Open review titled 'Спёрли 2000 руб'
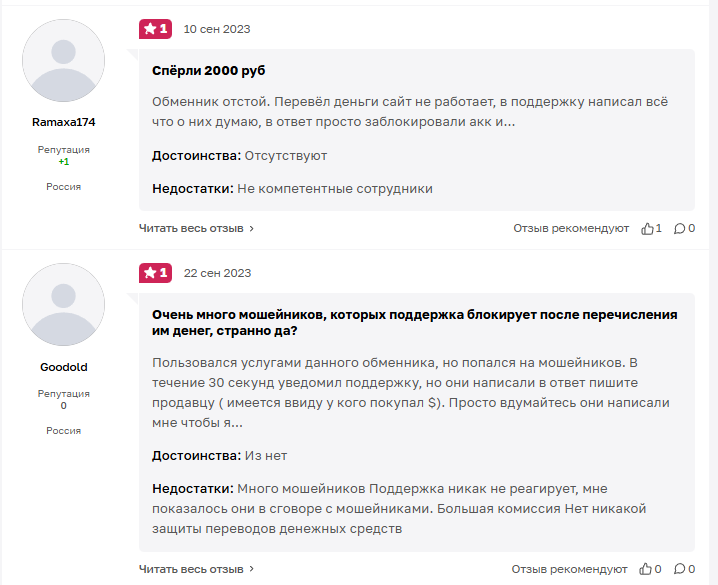The height and width of the screenshot is (585, 718). coord(208,71)
